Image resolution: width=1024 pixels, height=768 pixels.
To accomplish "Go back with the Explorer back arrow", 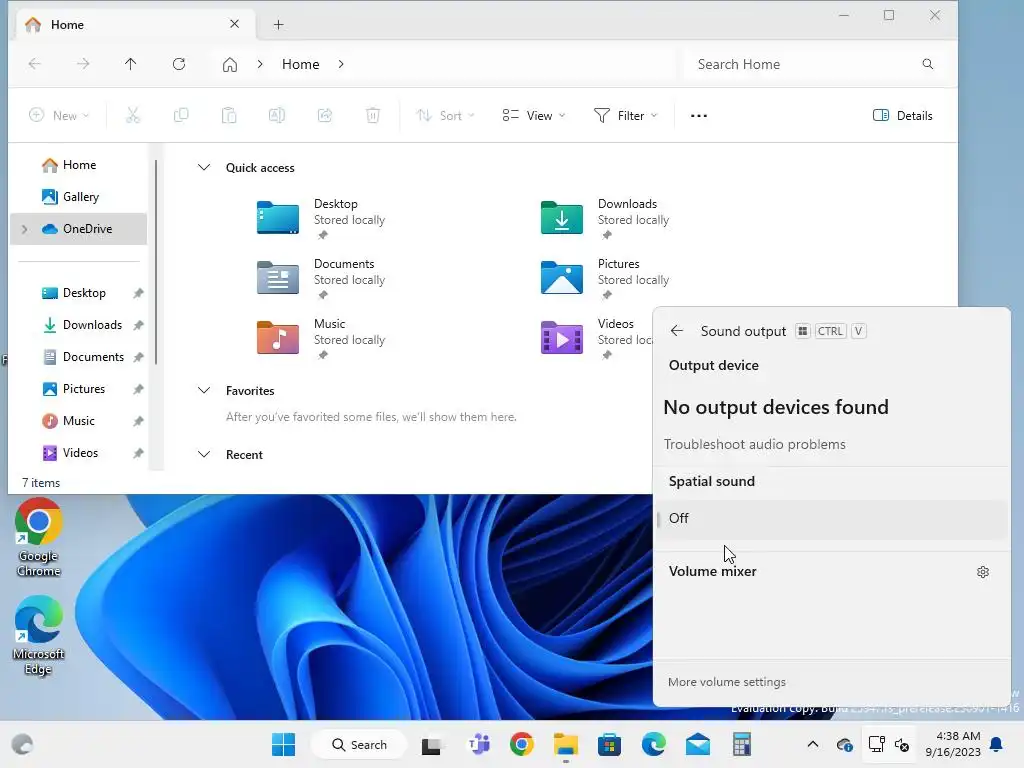I will [x=35, y=64].
